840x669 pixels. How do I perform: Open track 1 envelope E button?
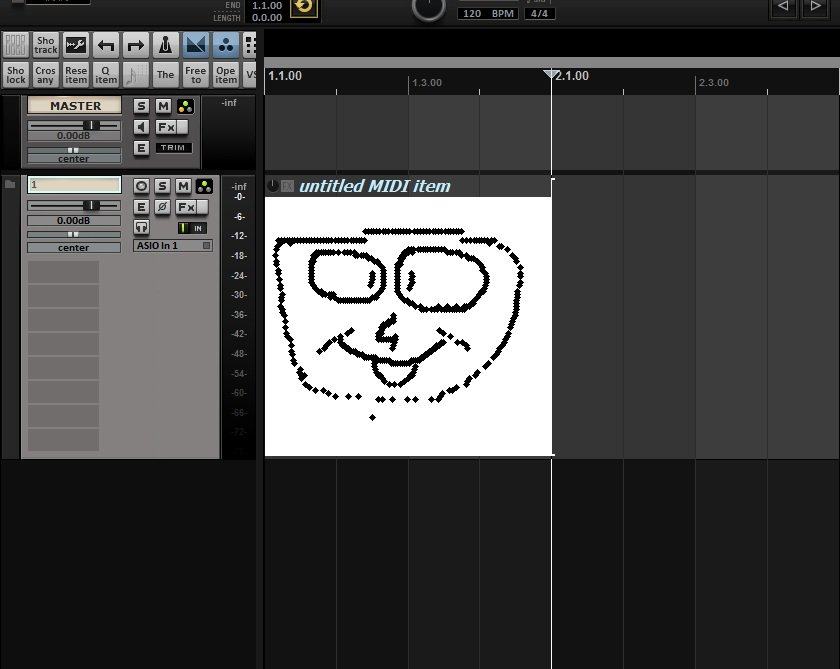tap(141, 207)
